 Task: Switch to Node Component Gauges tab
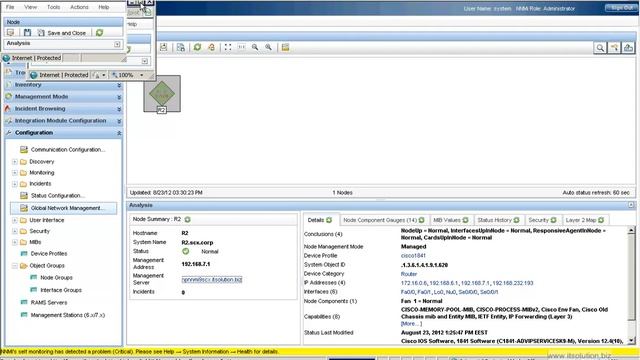click(383, 220)
